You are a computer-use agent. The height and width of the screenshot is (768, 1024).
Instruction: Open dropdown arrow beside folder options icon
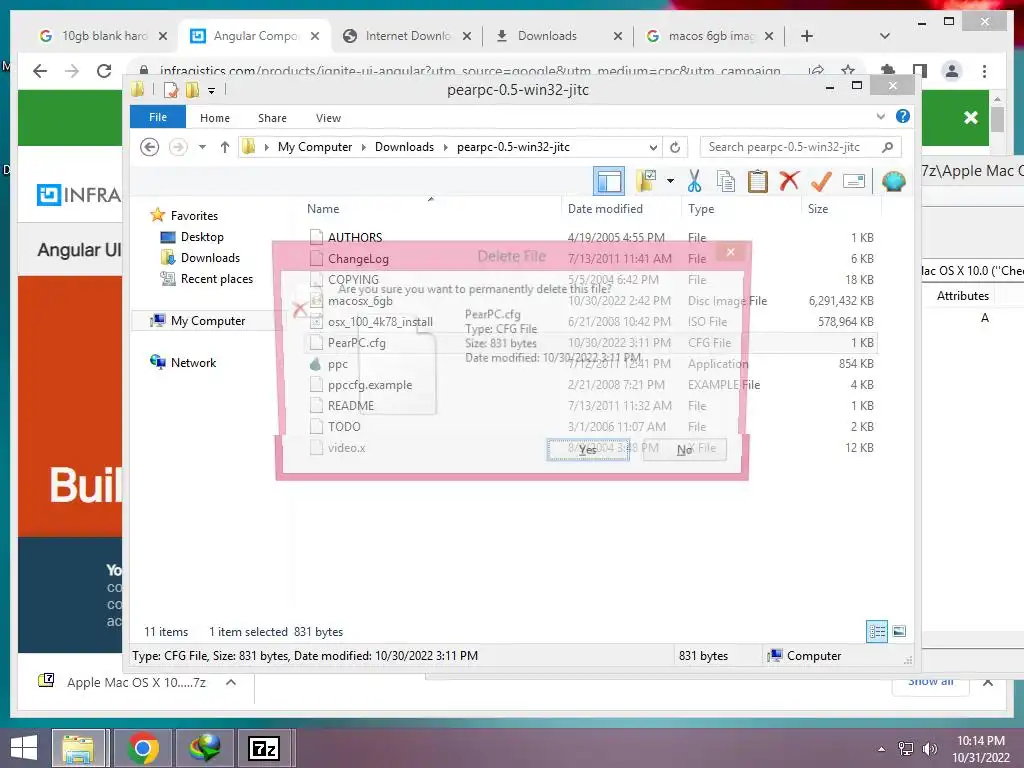pos(670,181)
